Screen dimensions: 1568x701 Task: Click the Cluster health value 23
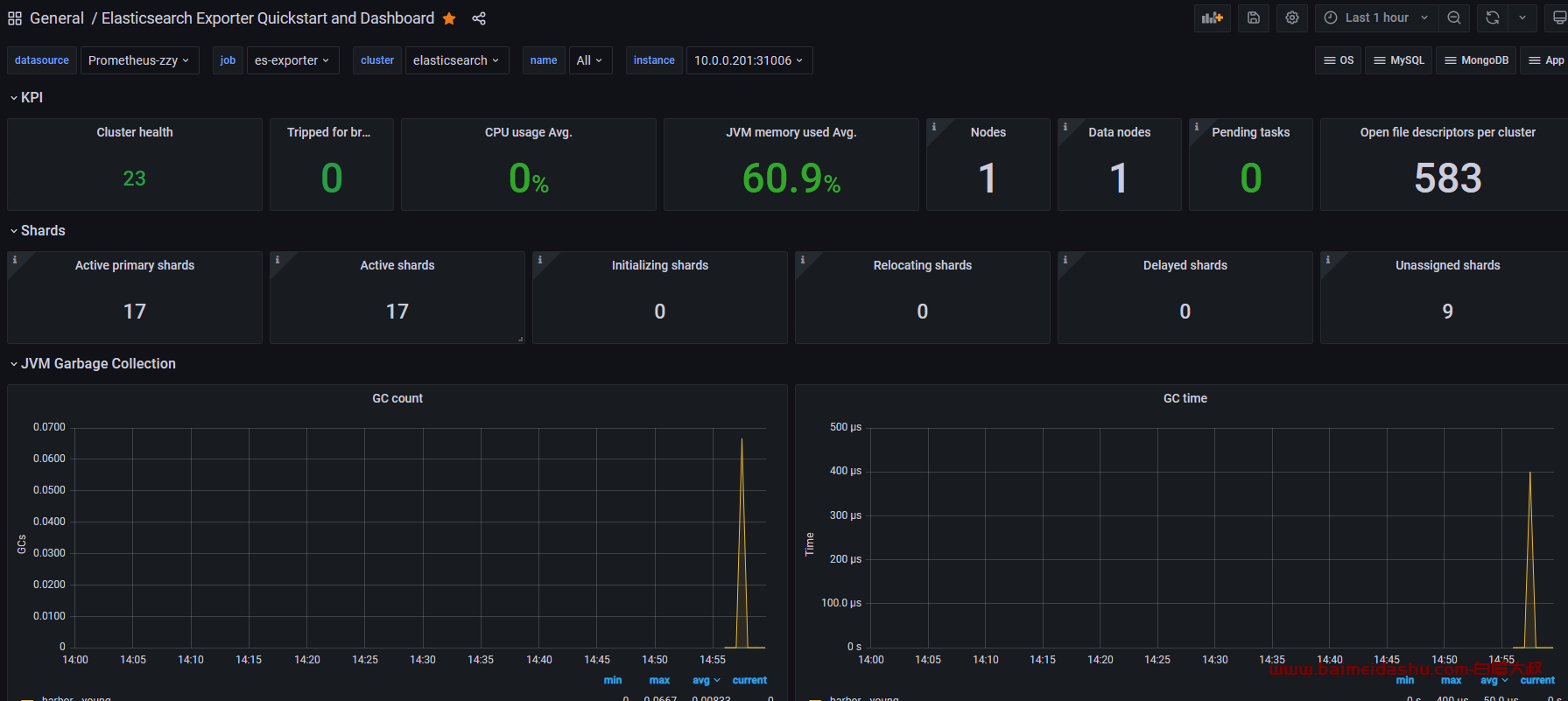(x=134, y=179)
